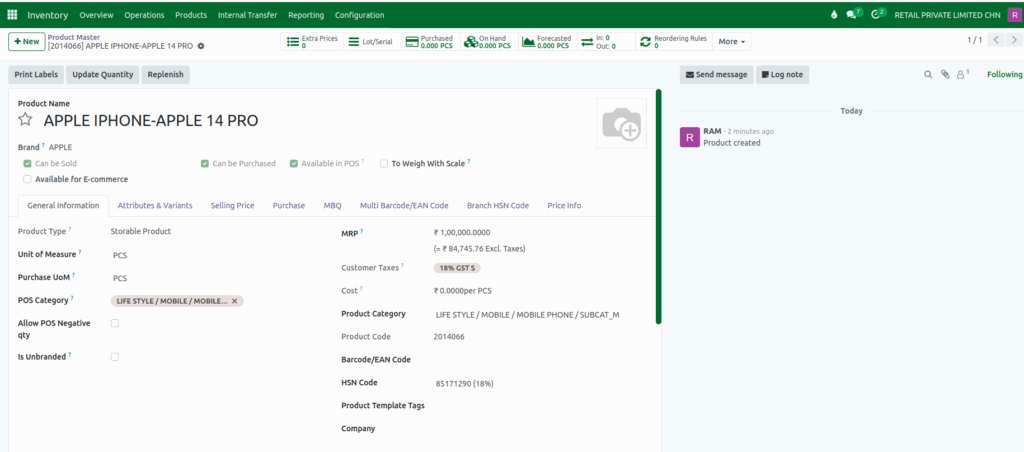Viewport: 1024px width, 452px height.
Task: Go to previous record arrow
Action: point(996,40)
